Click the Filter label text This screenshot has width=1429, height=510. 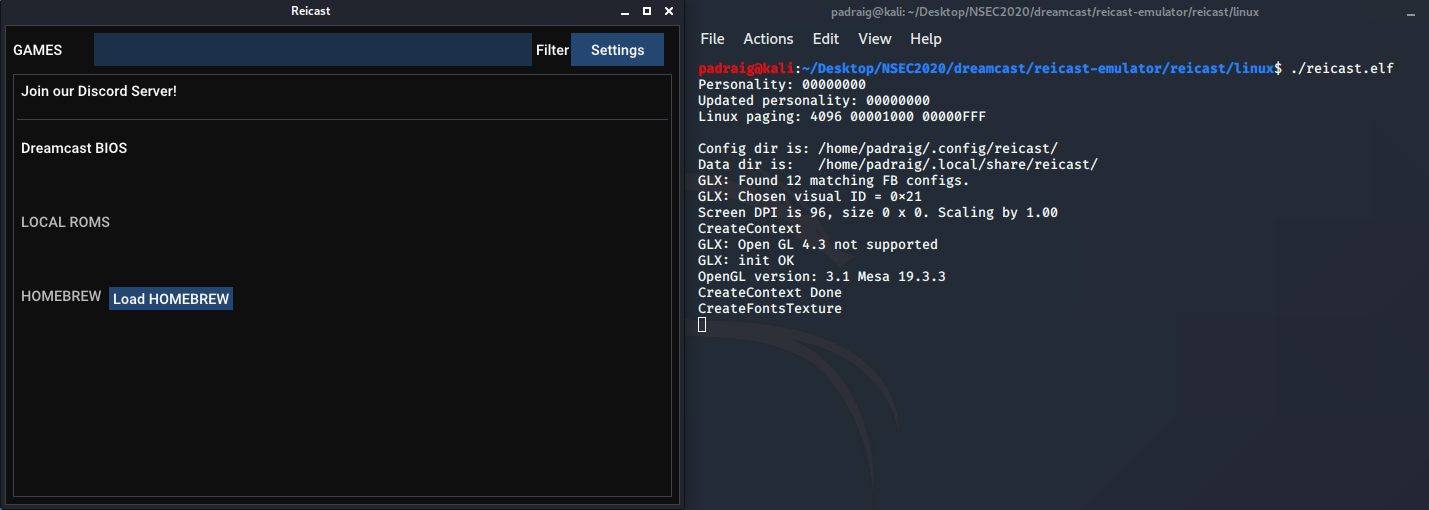coord(552,50)
